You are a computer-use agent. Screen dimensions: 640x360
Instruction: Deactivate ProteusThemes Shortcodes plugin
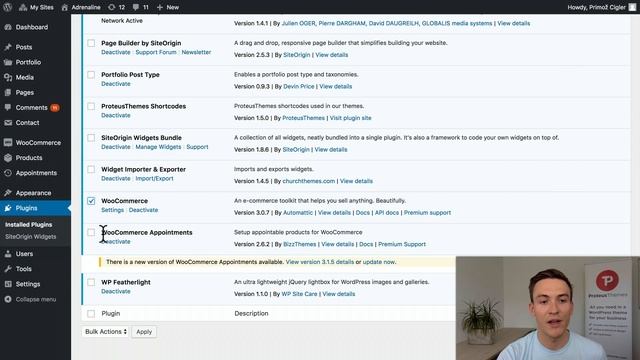pos(116,116)
